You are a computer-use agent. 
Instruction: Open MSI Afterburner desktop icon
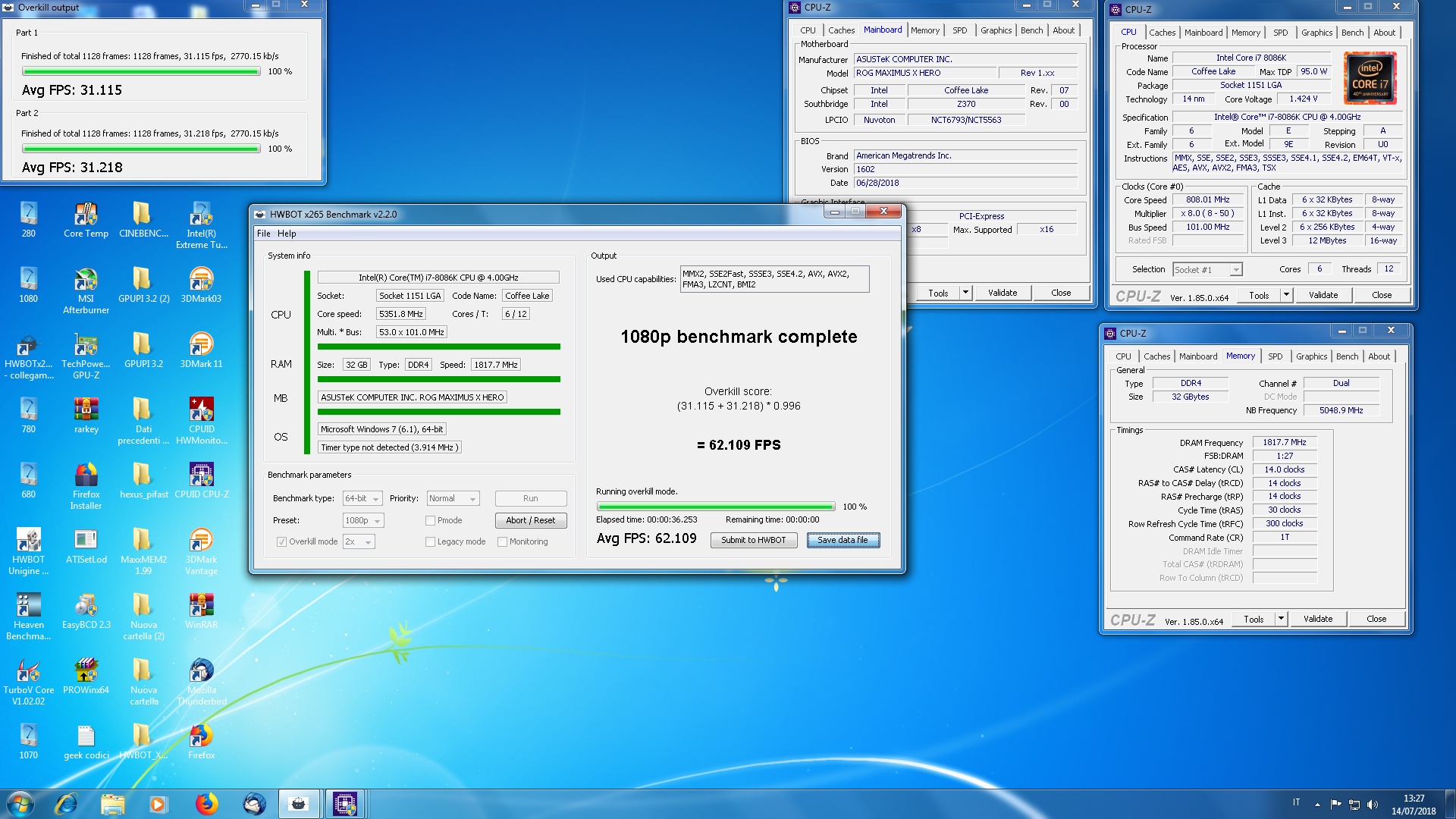(x=86, y=290)
